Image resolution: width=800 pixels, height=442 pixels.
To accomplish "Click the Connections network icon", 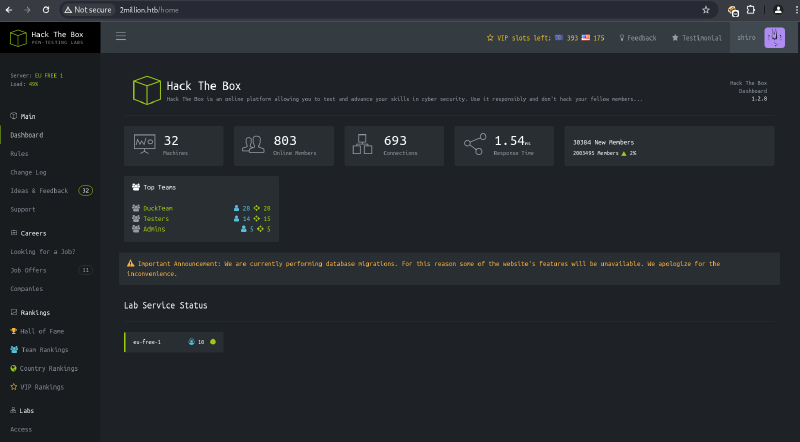I will pos(364,145).
